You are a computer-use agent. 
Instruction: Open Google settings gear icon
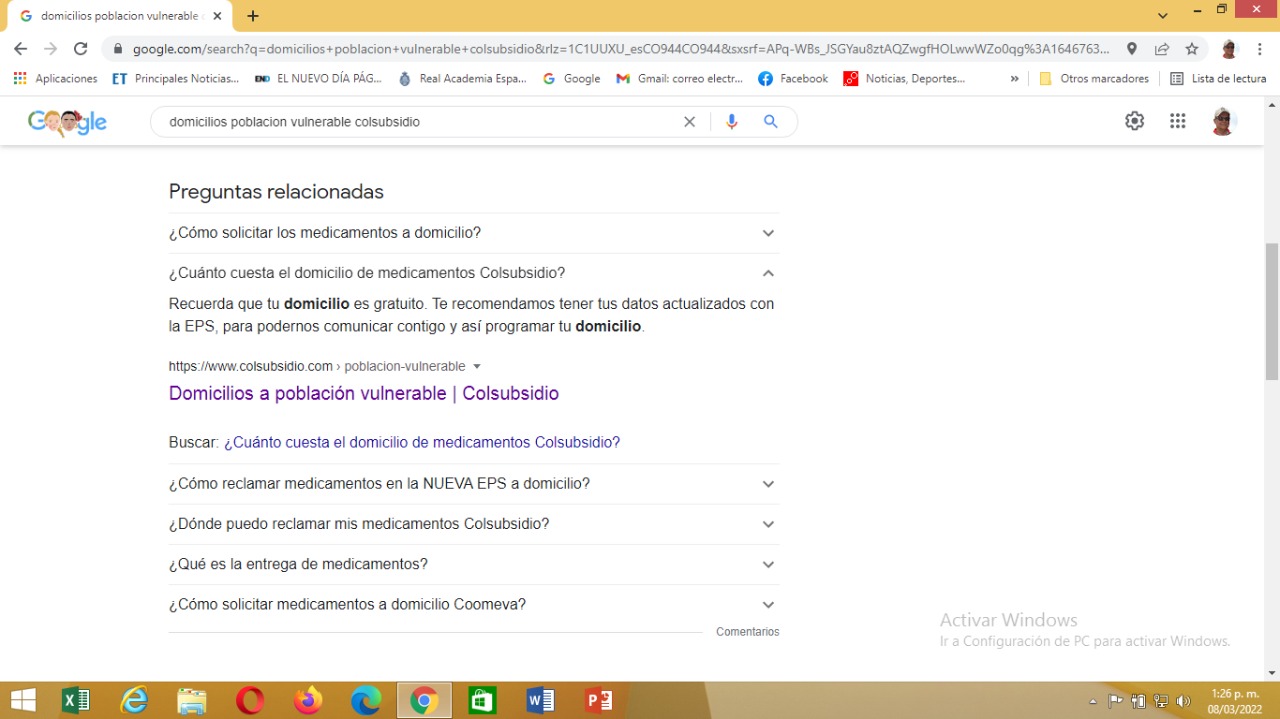[1134, 121]
